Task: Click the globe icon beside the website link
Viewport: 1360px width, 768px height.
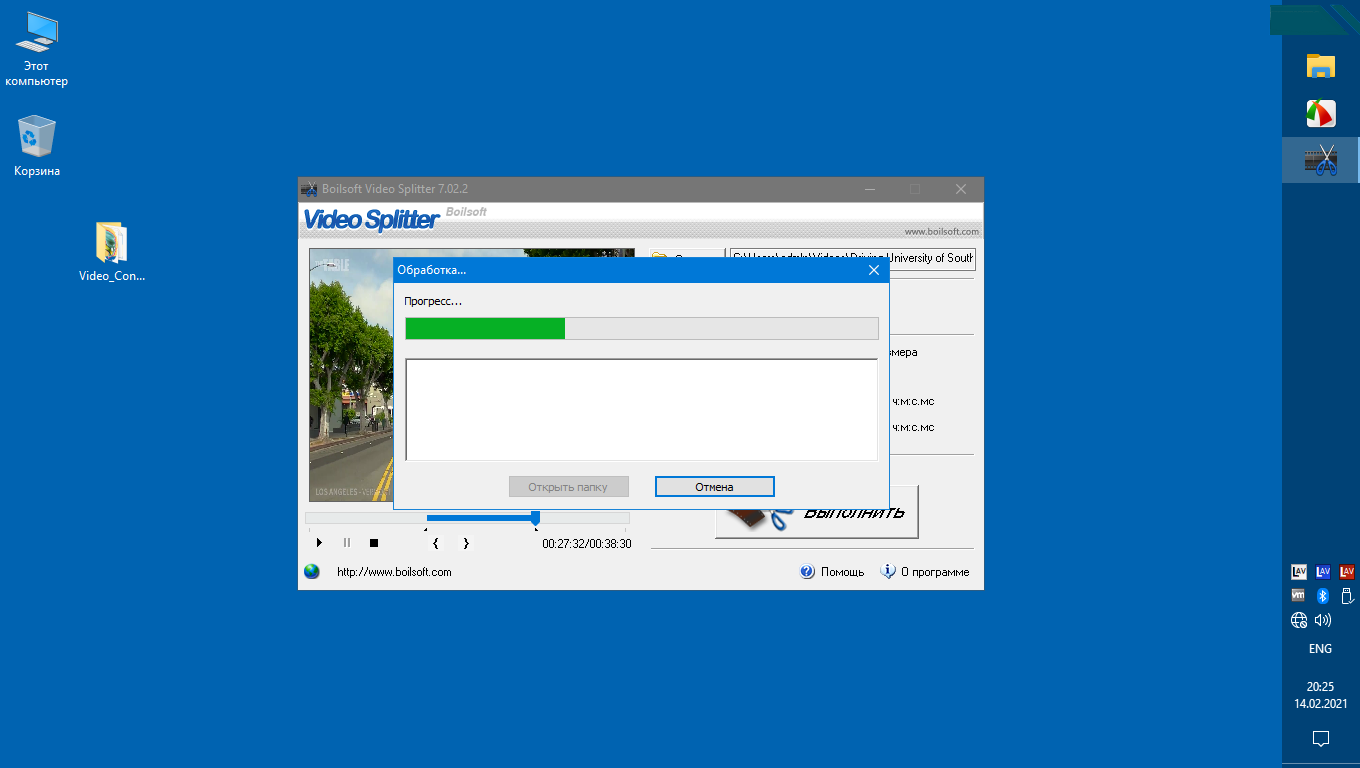Action: 312,572
